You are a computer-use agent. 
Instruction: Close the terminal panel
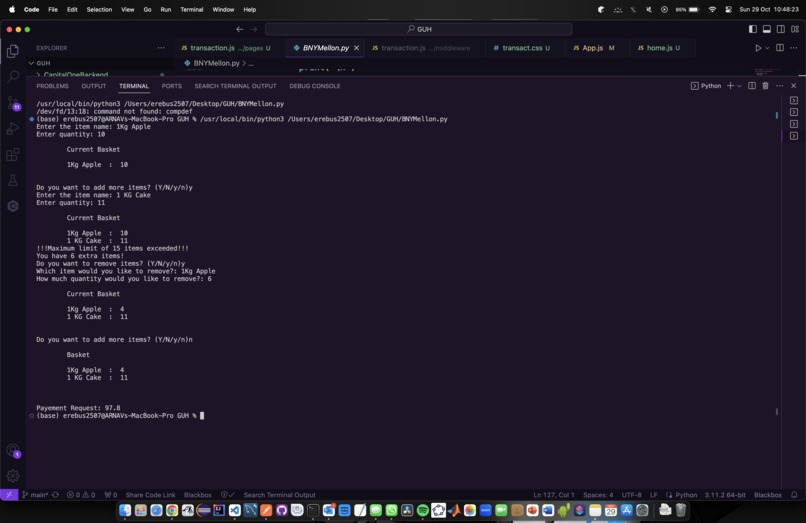click(x=794, y=86)
